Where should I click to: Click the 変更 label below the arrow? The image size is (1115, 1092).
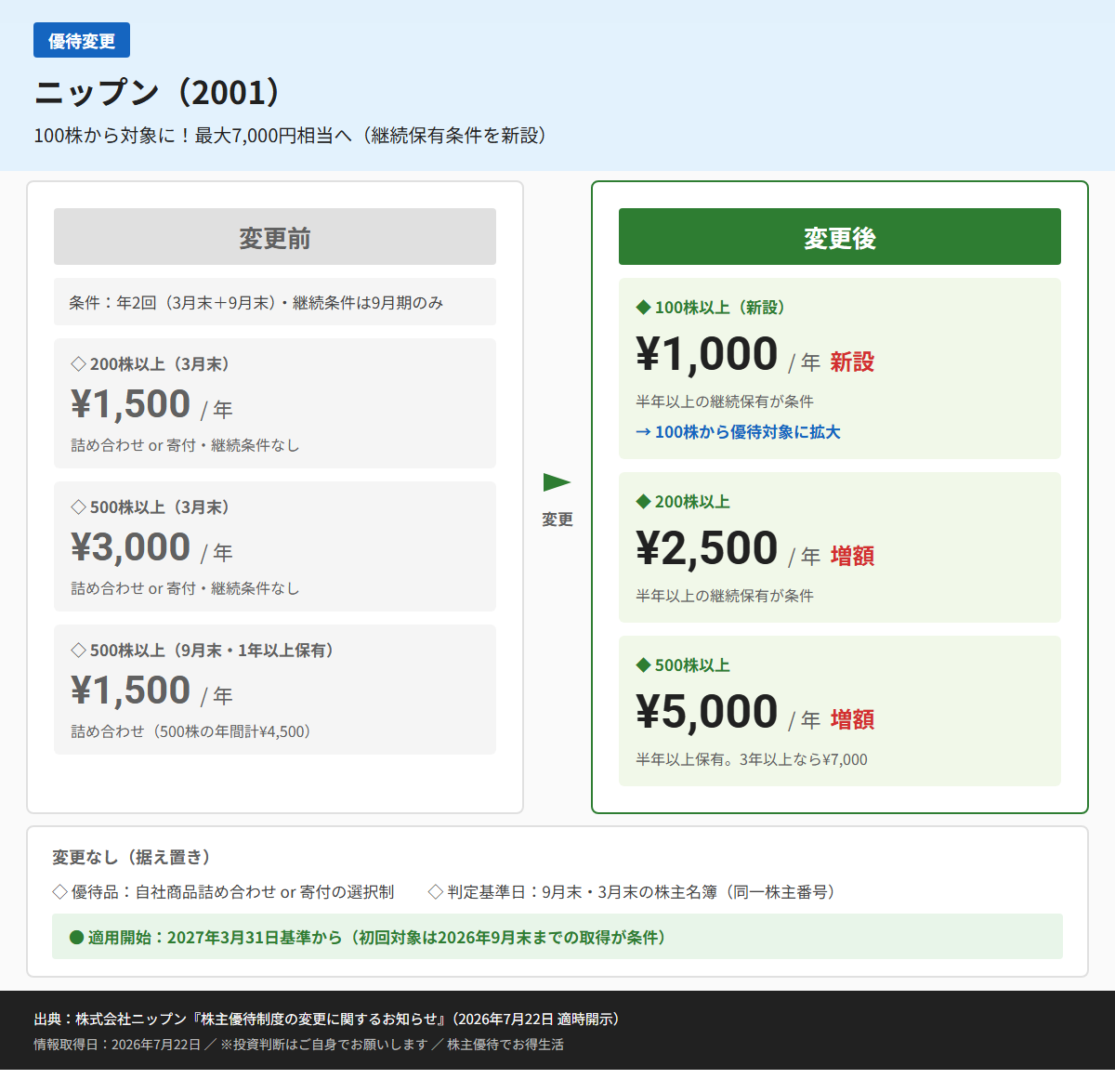tap(557, 520)
